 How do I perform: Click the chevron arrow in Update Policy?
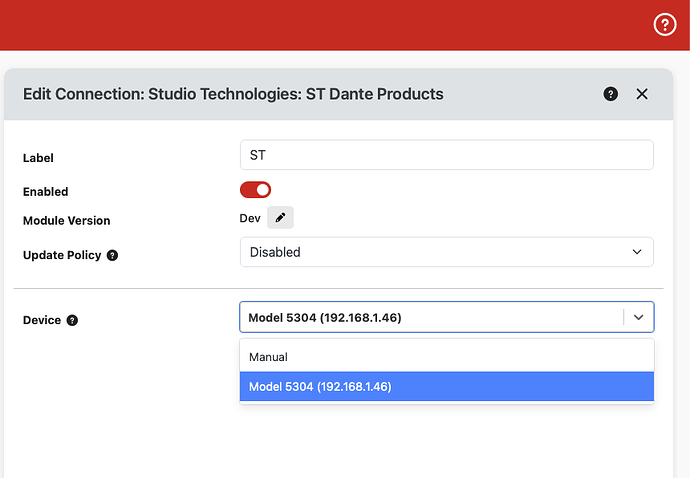(x=637, y=252)
